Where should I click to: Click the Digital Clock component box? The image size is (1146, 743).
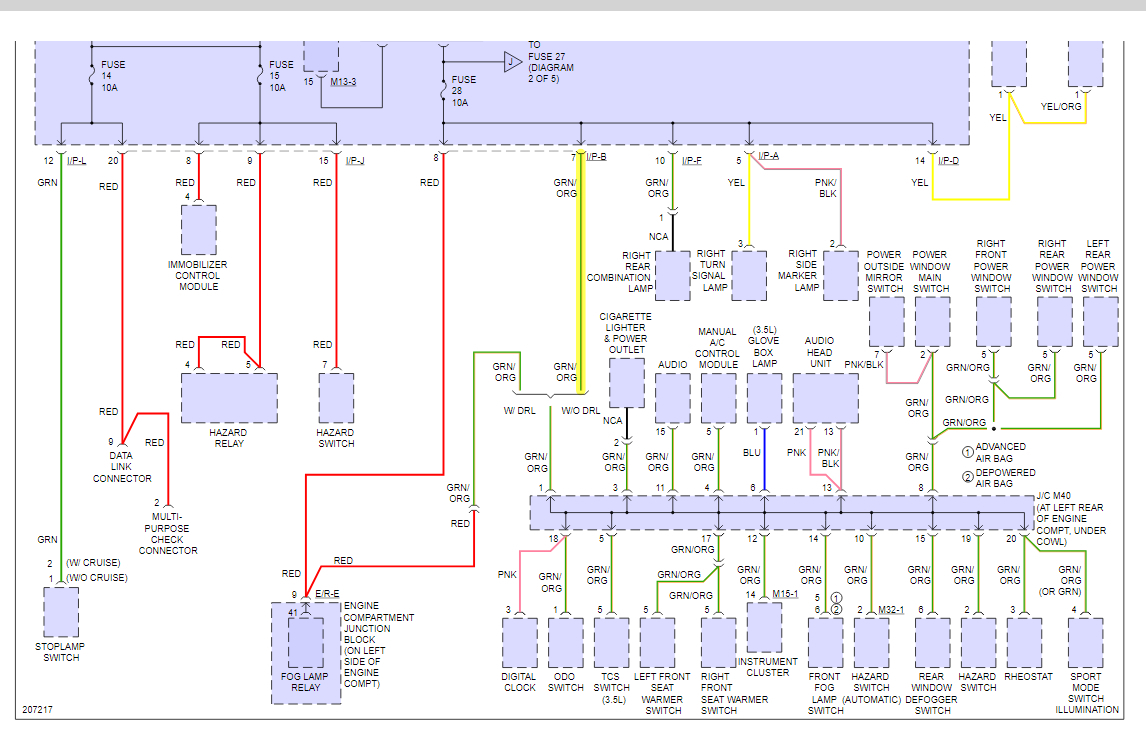point(520,643)
